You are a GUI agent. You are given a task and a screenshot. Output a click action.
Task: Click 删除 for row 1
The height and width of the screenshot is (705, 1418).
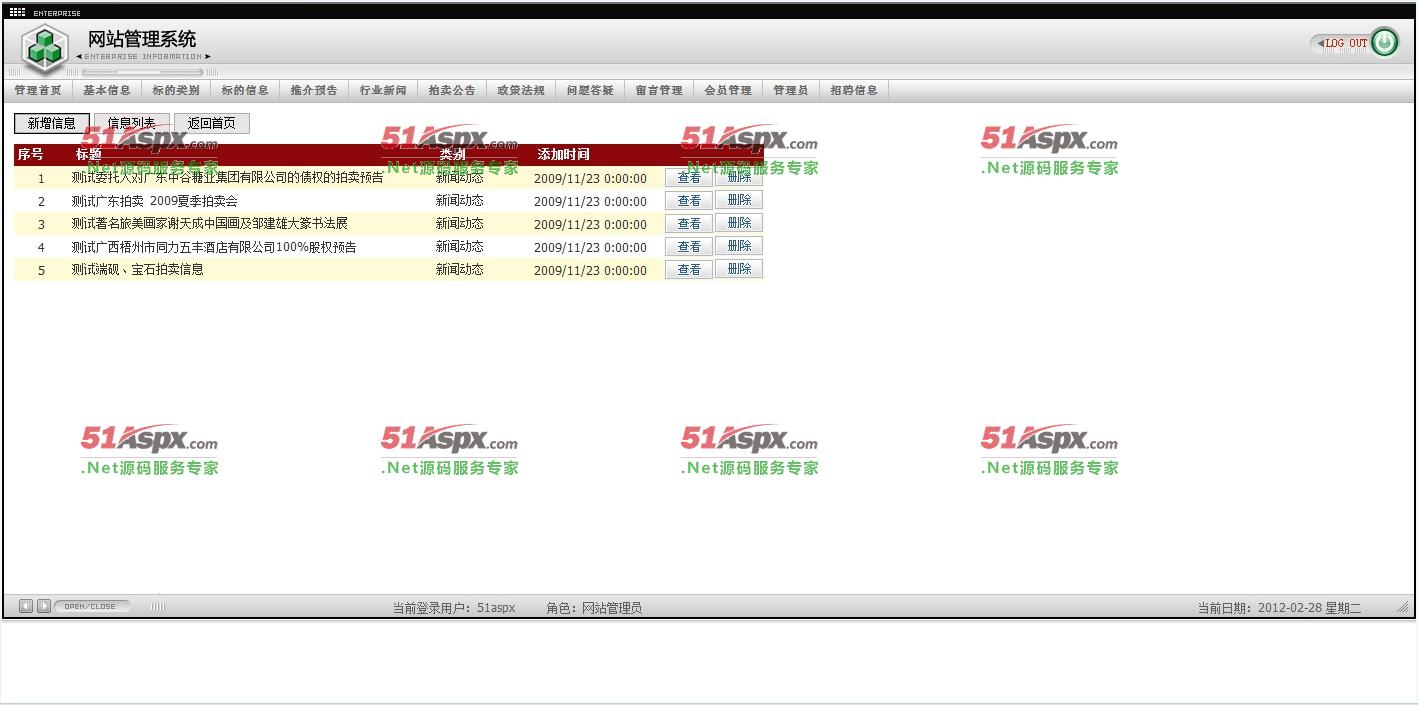point(739,177)
